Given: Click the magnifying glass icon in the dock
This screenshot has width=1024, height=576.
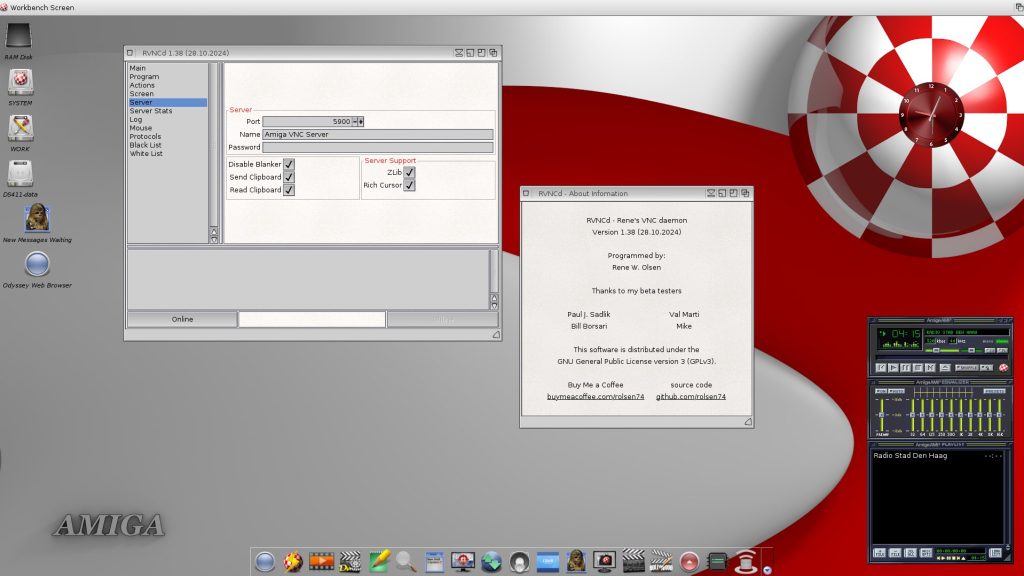Looking at the screenshot, I should point(406,561).
